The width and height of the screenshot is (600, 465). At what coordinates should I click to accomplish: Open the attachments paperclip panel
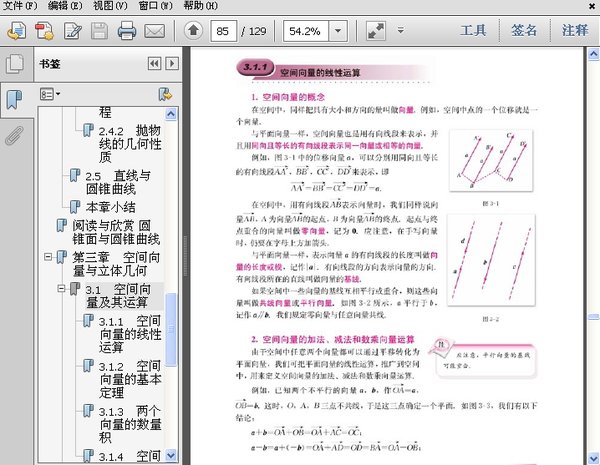pyautogui.click(x=14, y=135)
